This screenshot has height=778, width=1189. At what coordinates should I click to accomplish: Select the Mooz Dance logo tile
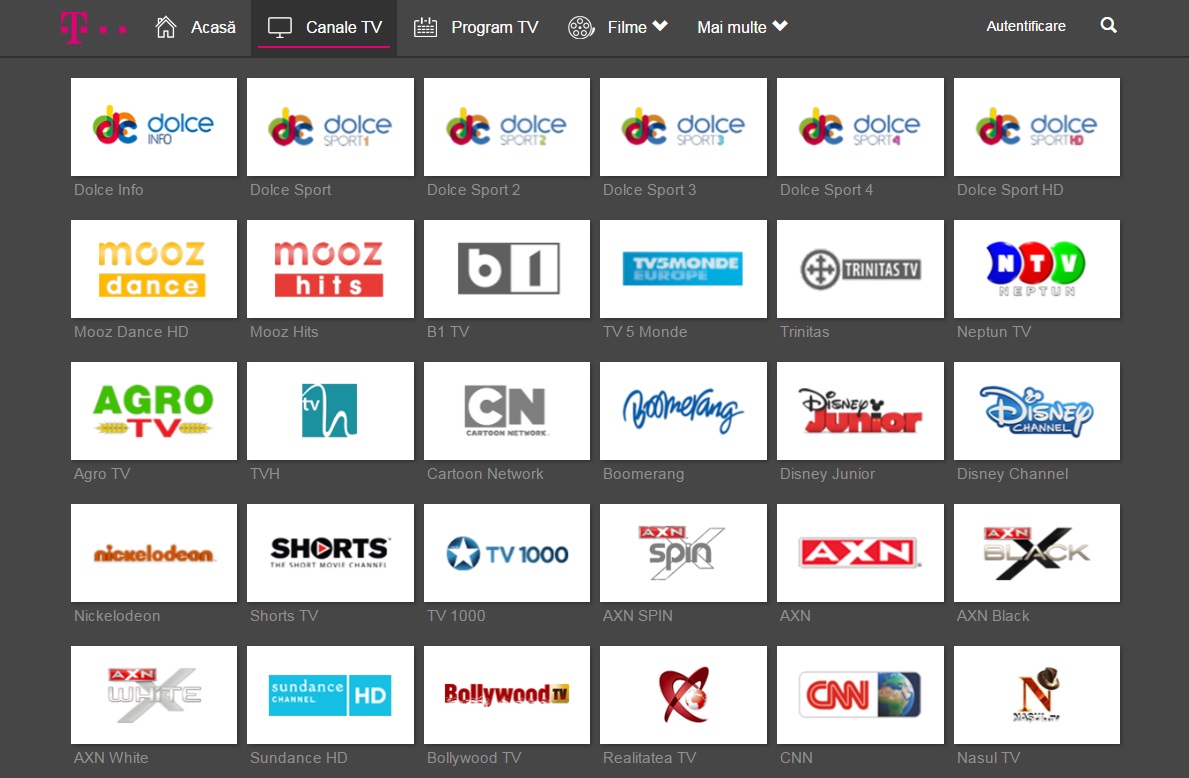point(154,268)
